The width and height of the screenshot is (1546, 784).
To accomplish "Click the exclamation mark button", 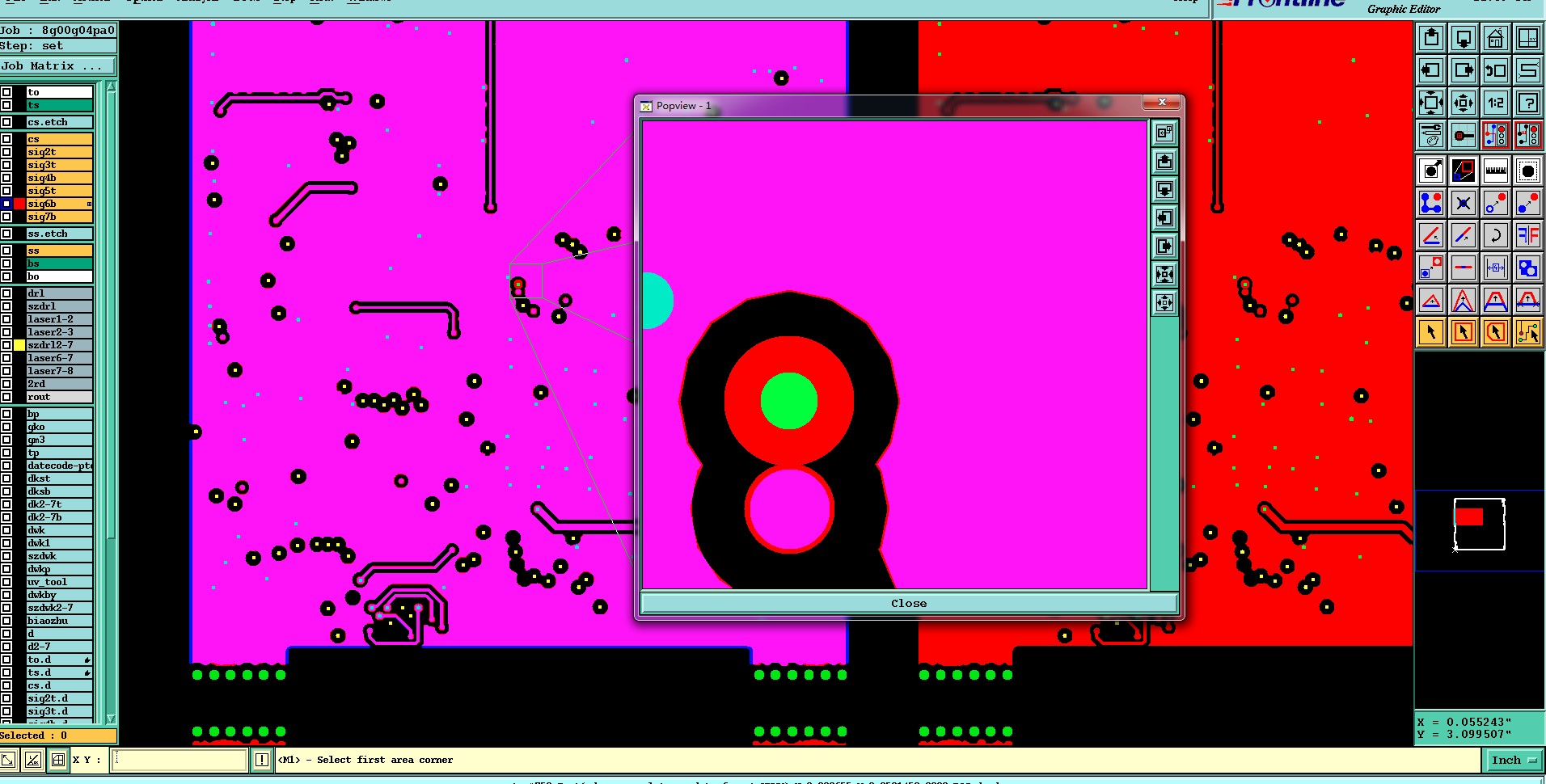I will tap(262, 760).
